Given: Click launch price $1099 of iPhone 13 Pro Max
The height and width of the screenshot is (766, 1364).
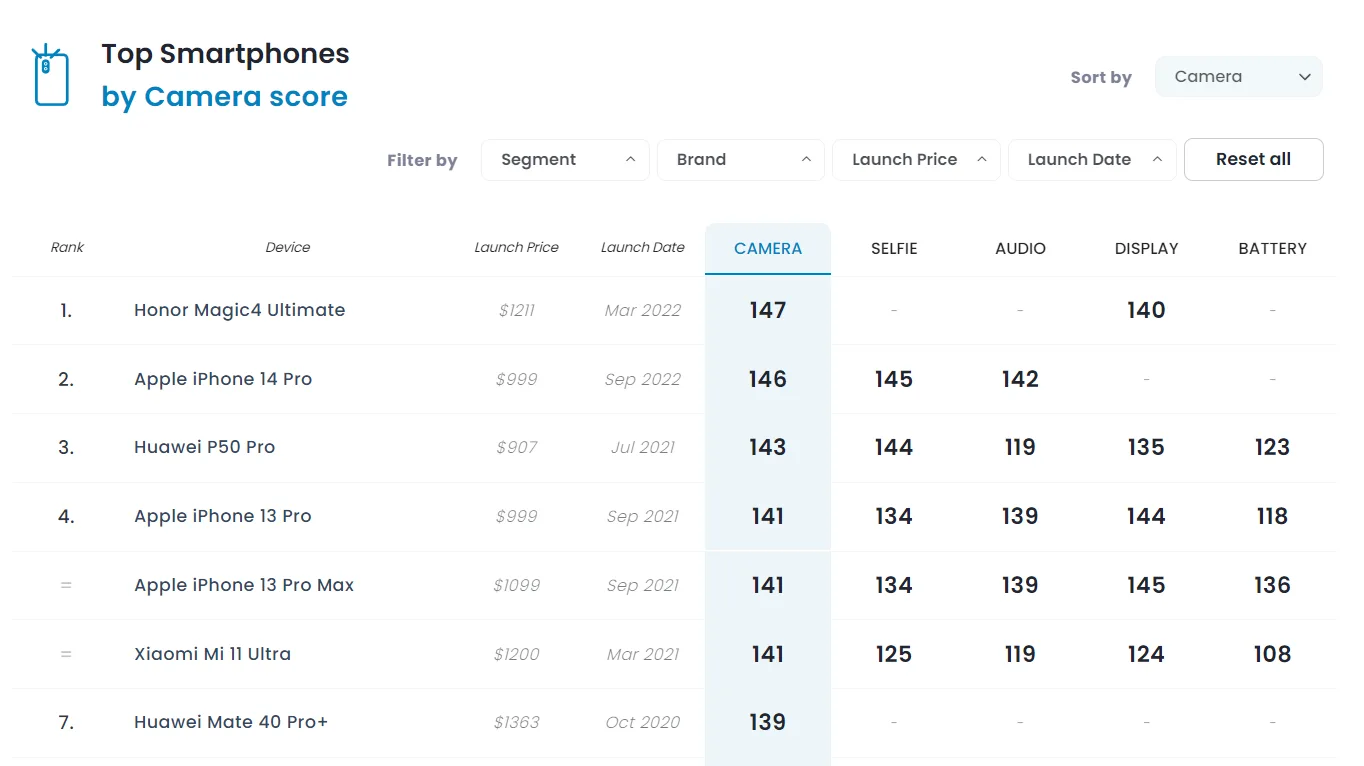Looking at the screenshot, I should point(516,585).
